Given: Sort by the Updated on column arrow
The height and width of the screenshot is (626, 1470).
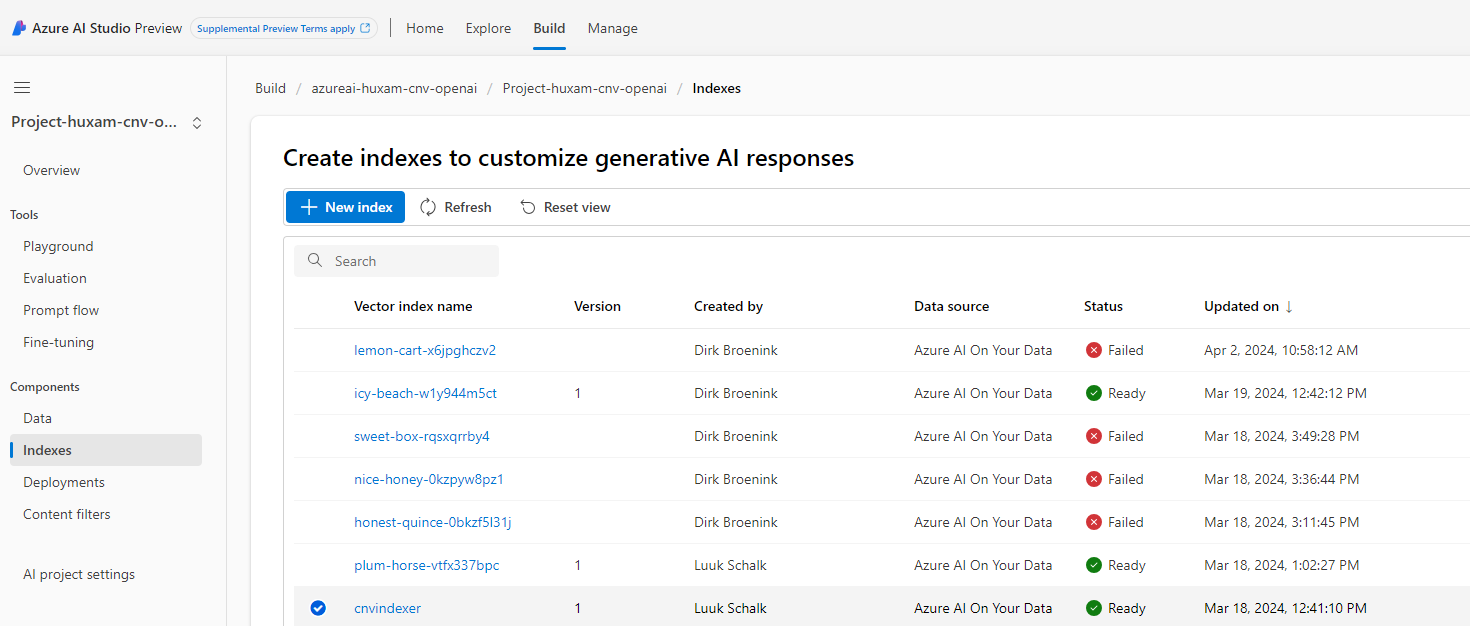Looking at the screenshot, I should pos(1289,306).
